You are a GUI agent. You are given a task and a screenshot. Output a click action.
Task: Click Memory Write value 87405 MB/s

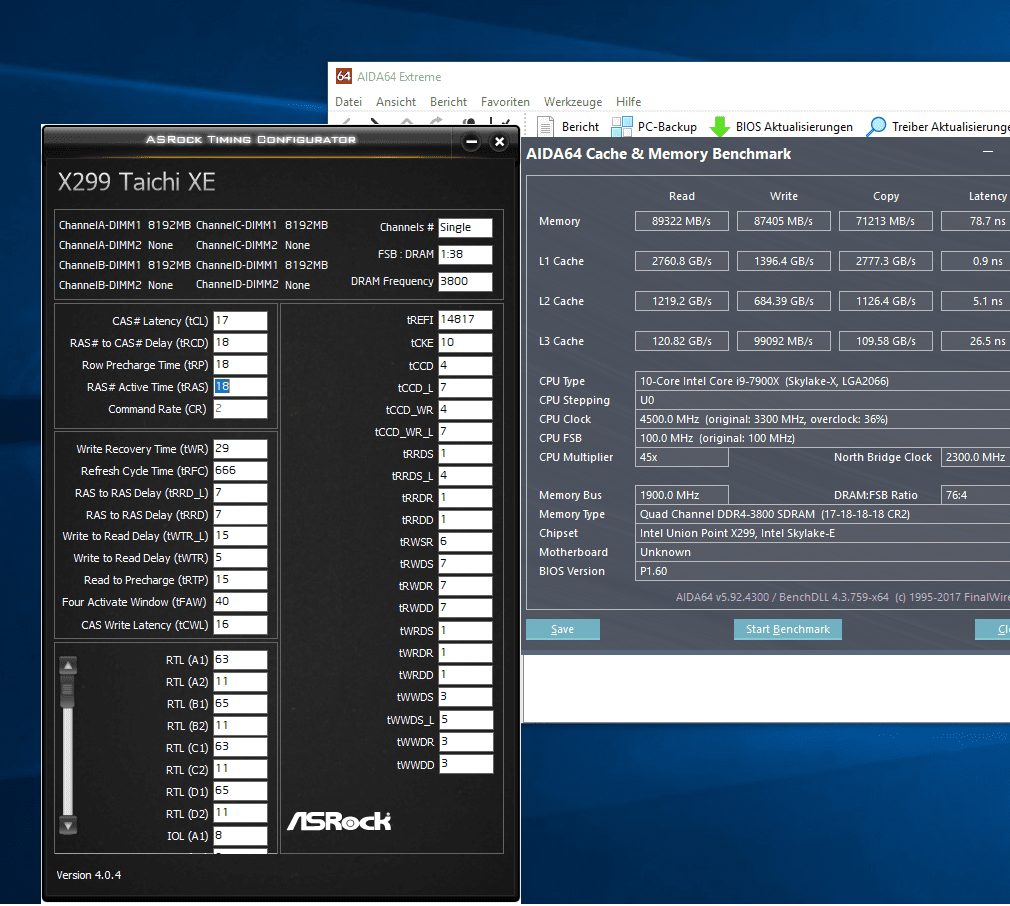click(783, 221)
